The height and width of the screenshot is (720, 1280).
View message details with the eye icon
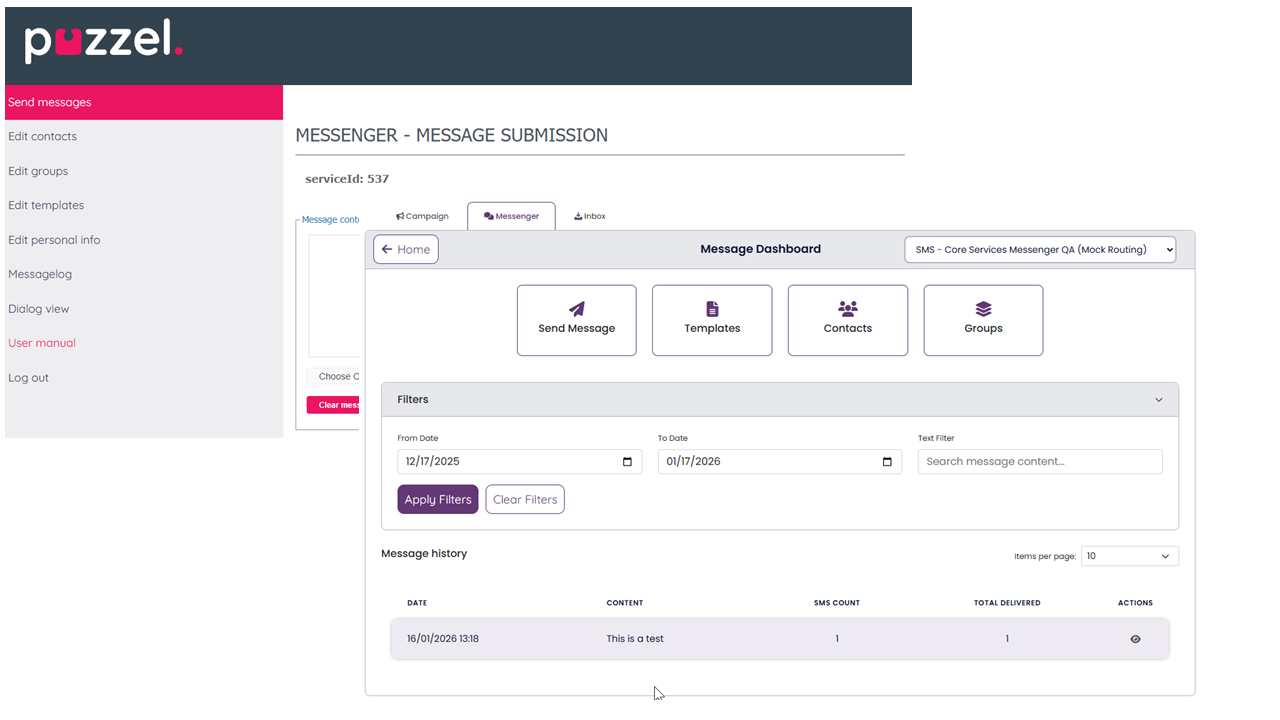[1135, 639]
